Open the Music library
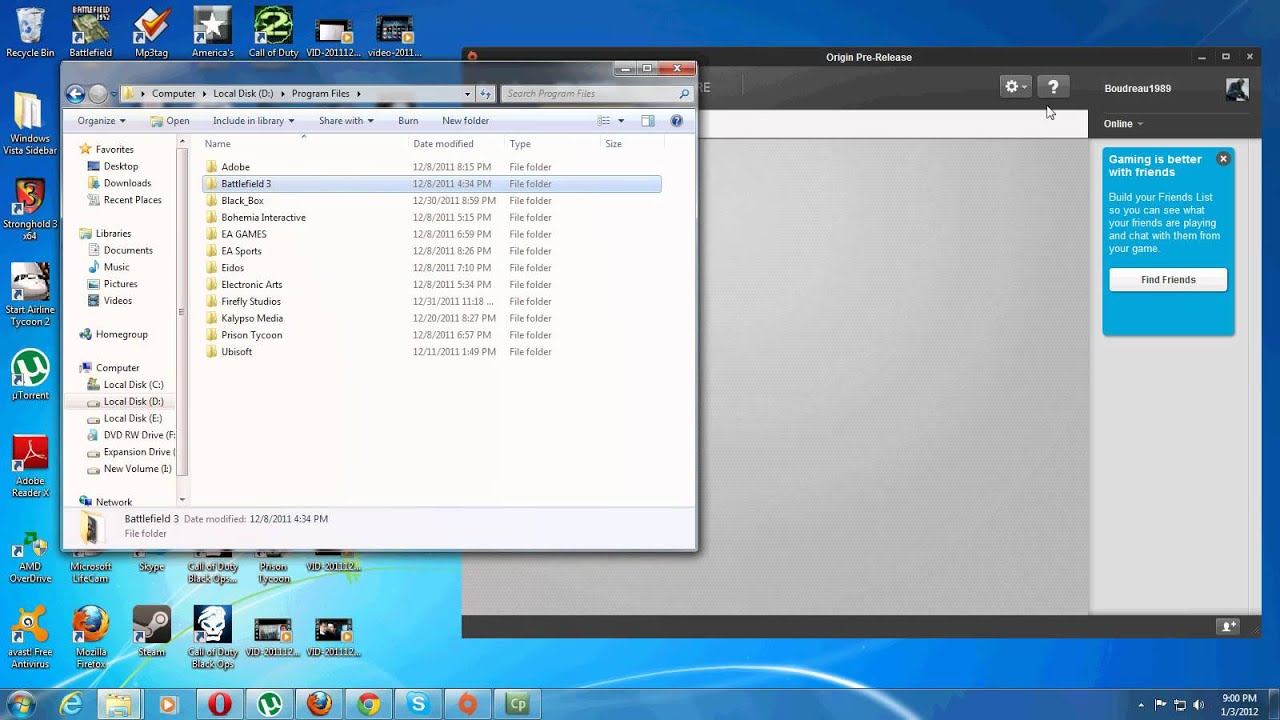Image resolution: width=1280 pixels, height=720 pixels. point(116,267)
